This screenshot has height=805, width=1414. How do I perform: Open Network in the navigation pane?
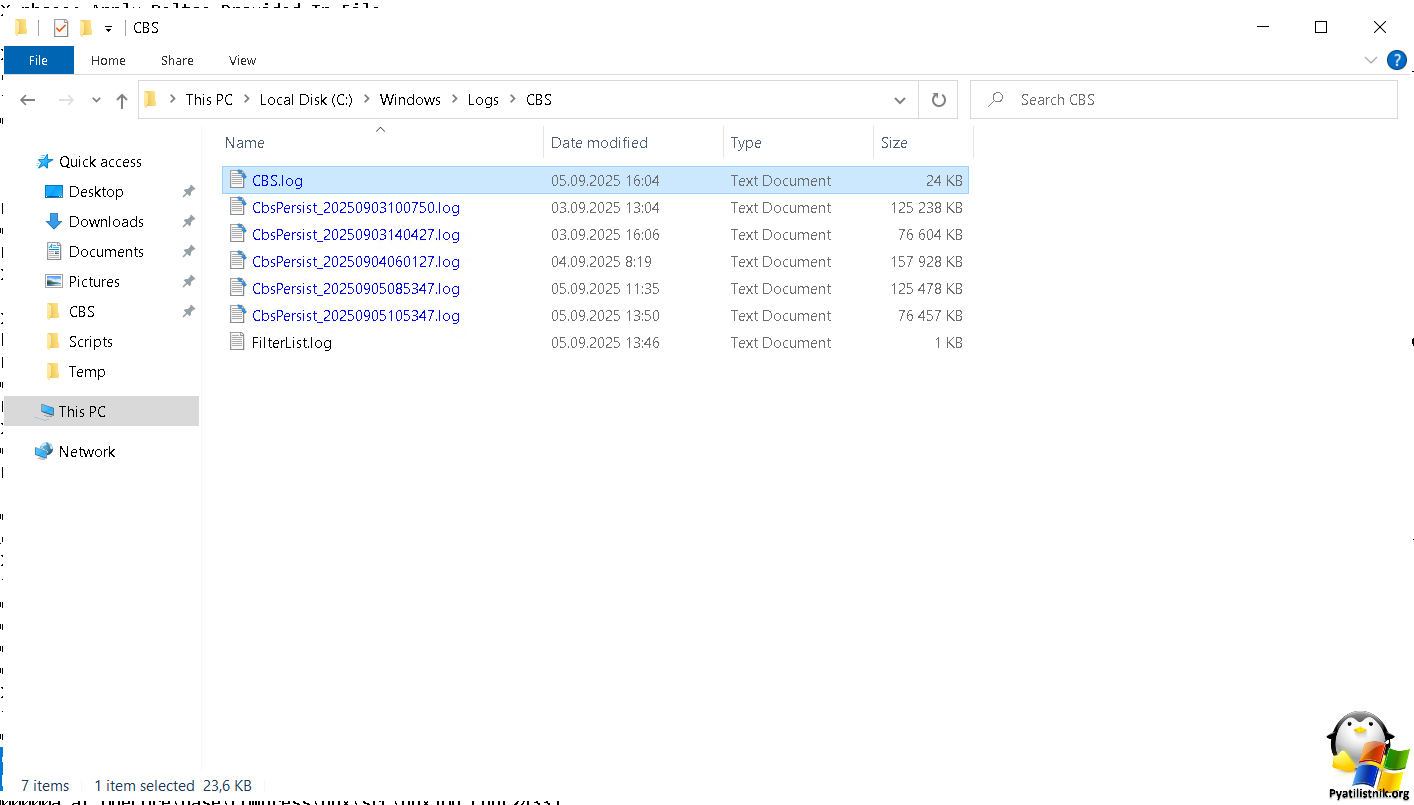click(87, 452)
